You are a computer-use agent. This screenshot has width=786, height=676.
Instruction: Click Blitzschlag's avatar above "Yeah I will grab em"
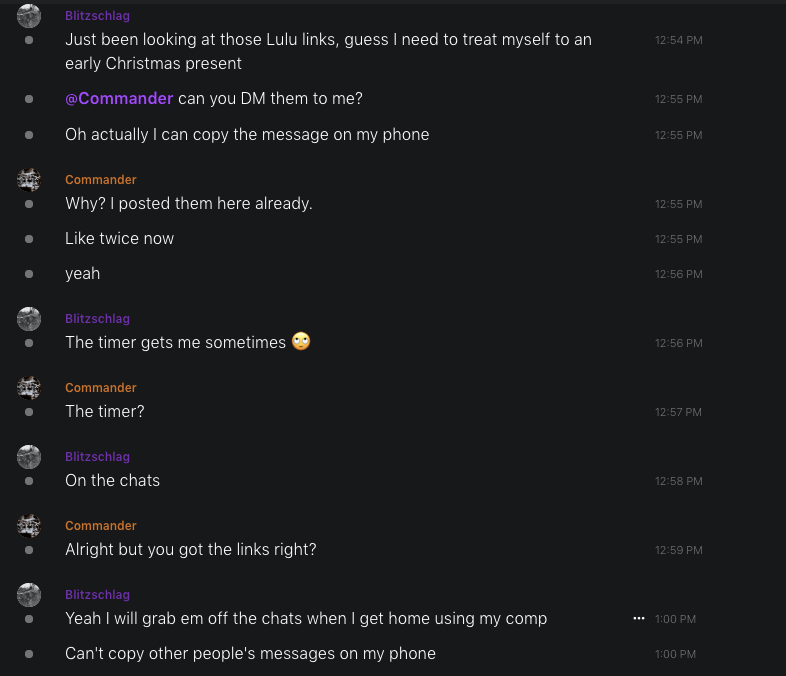[29, 595]
